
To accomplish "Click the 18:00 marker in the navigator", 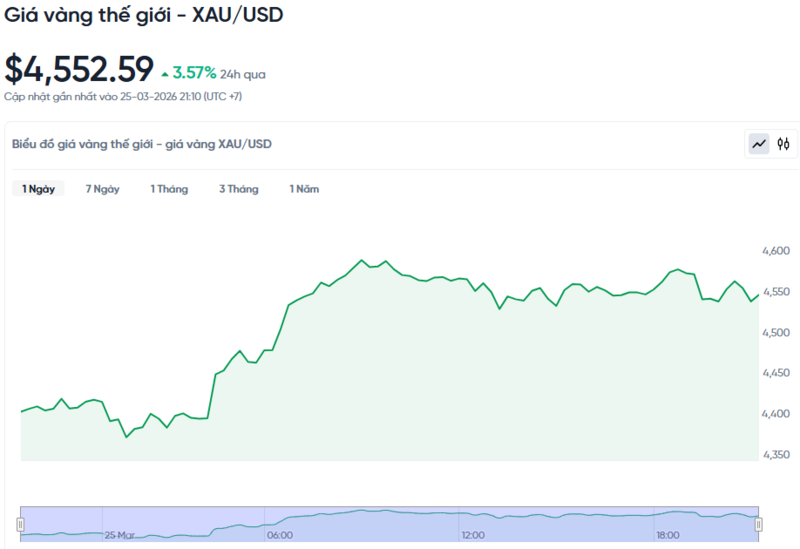I will (667, 535).
